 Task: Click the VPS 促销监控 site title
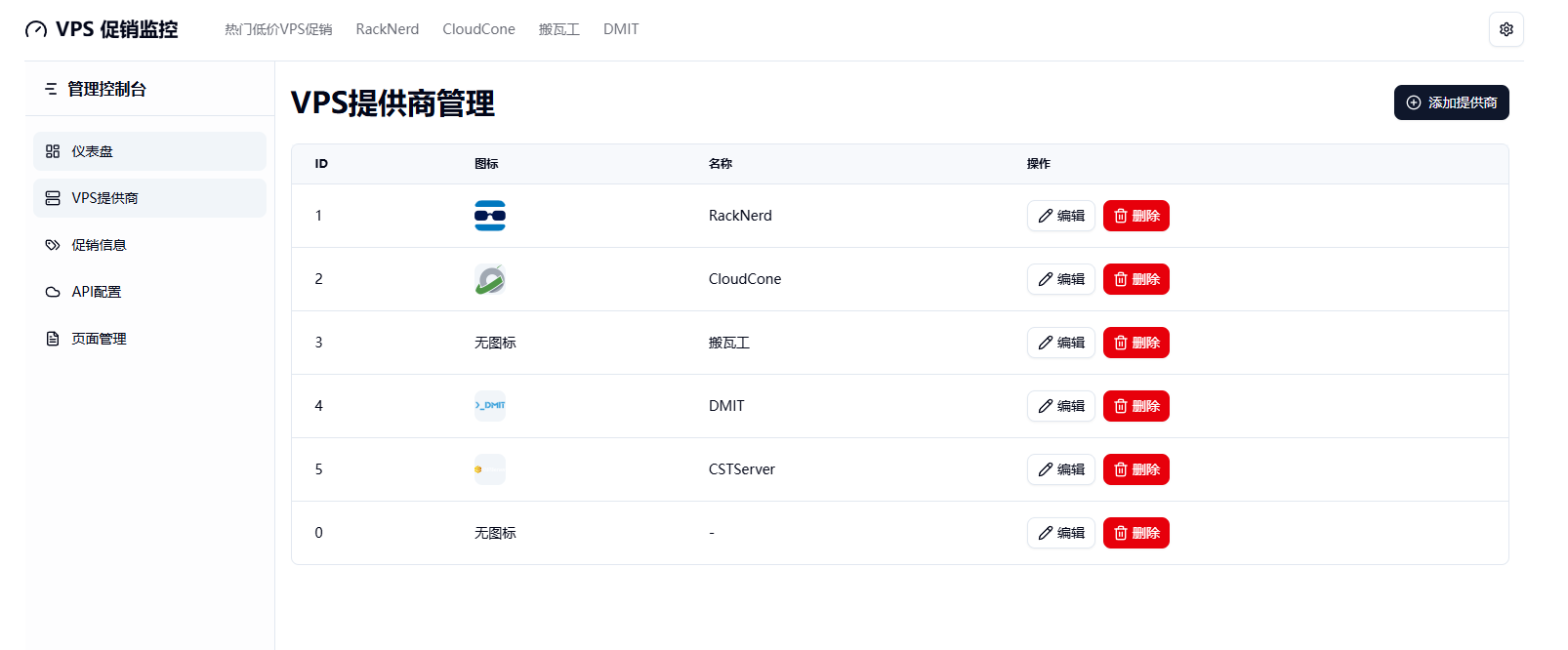pos(117,29)
